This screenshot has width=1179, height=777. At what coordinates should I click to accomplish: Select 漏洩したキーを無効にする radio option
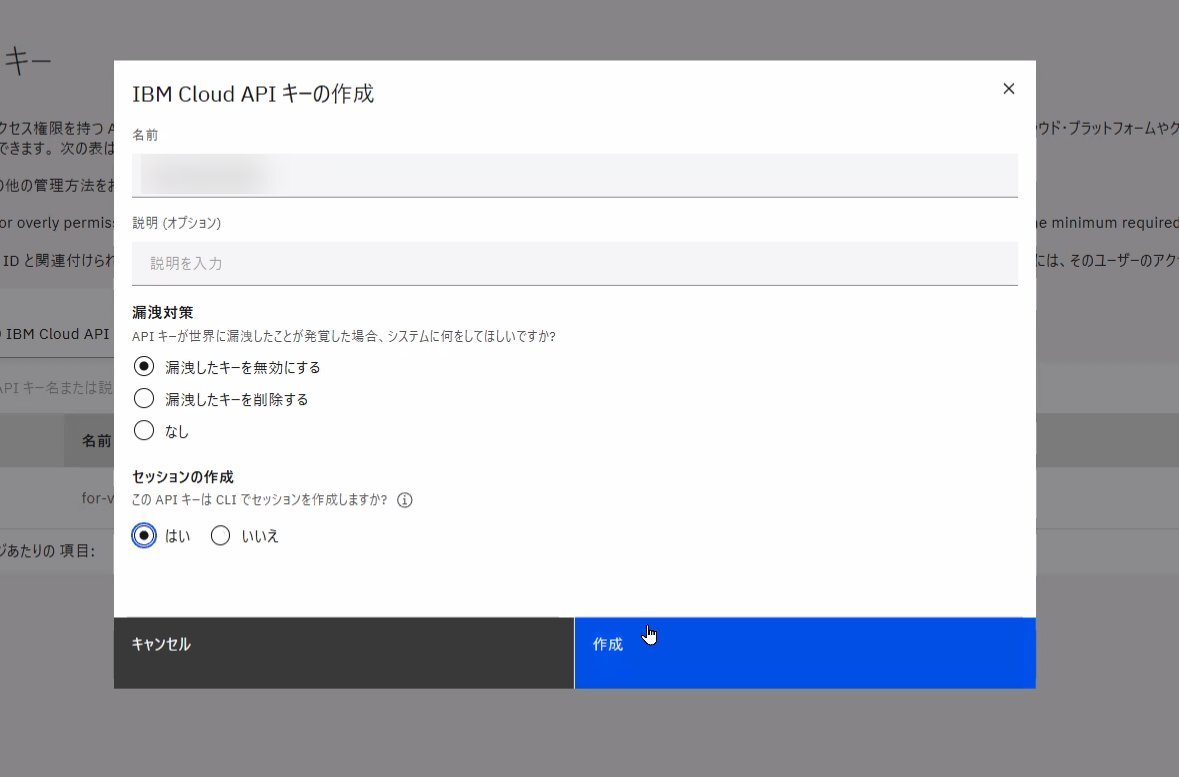(x=144, y=366)
